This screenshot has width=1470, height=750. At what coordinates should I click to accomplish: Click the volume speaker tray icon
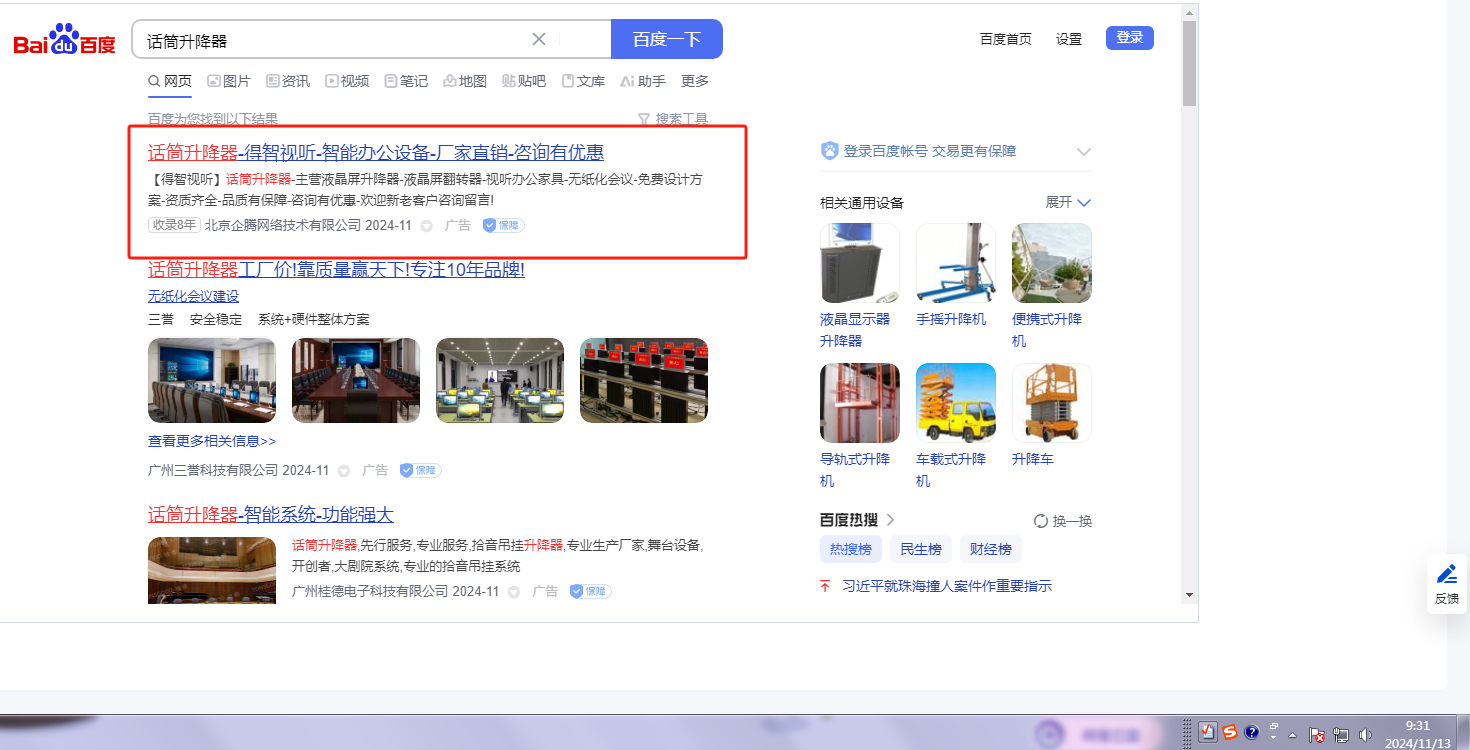pyautogui.click(x=1364, y=734)
